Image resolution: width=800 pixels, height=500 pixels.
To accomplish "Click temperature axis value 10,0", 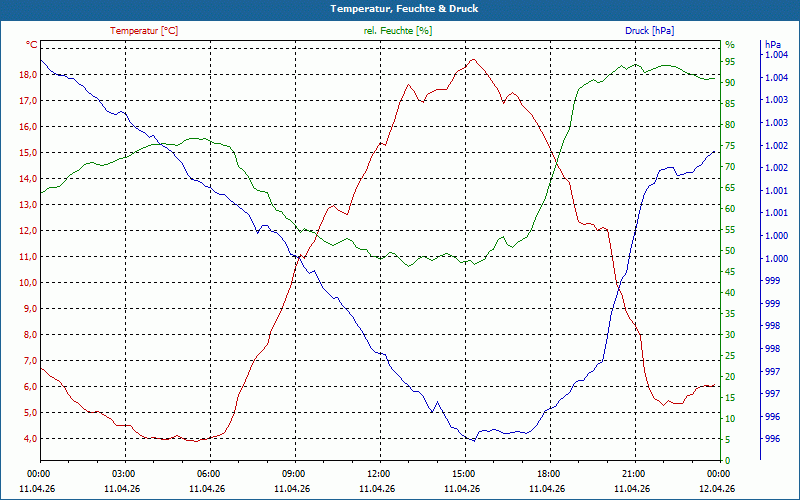I will tap(28, 283).
